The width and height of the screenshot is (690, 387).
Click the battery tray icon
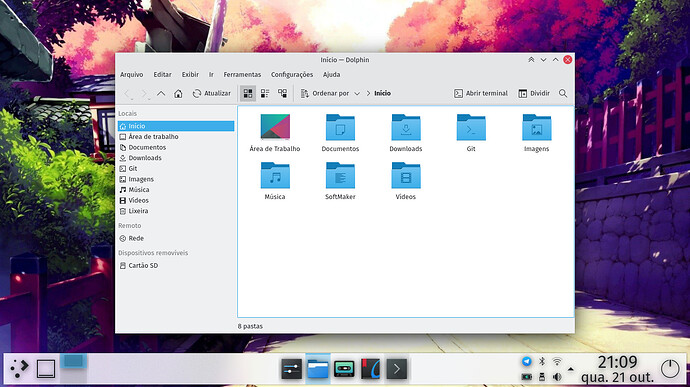coord(527,377)
